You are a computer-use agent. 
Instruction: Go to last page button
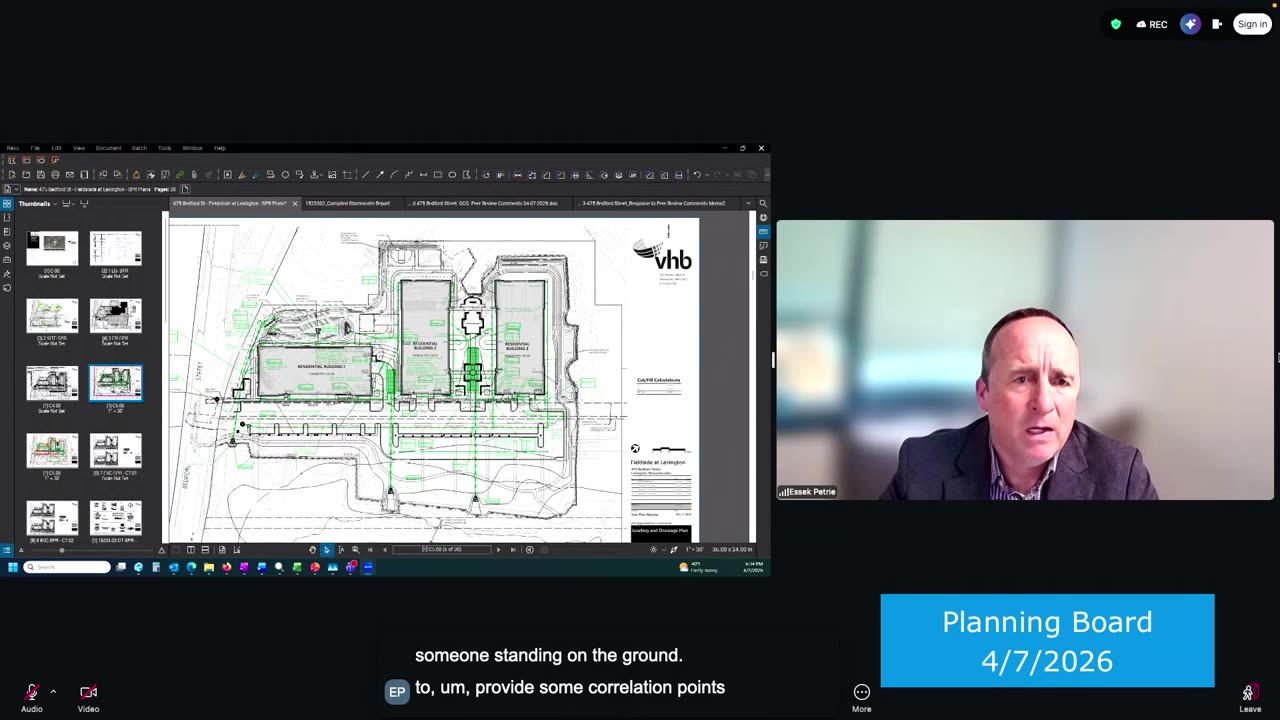[x=513, y=550]
